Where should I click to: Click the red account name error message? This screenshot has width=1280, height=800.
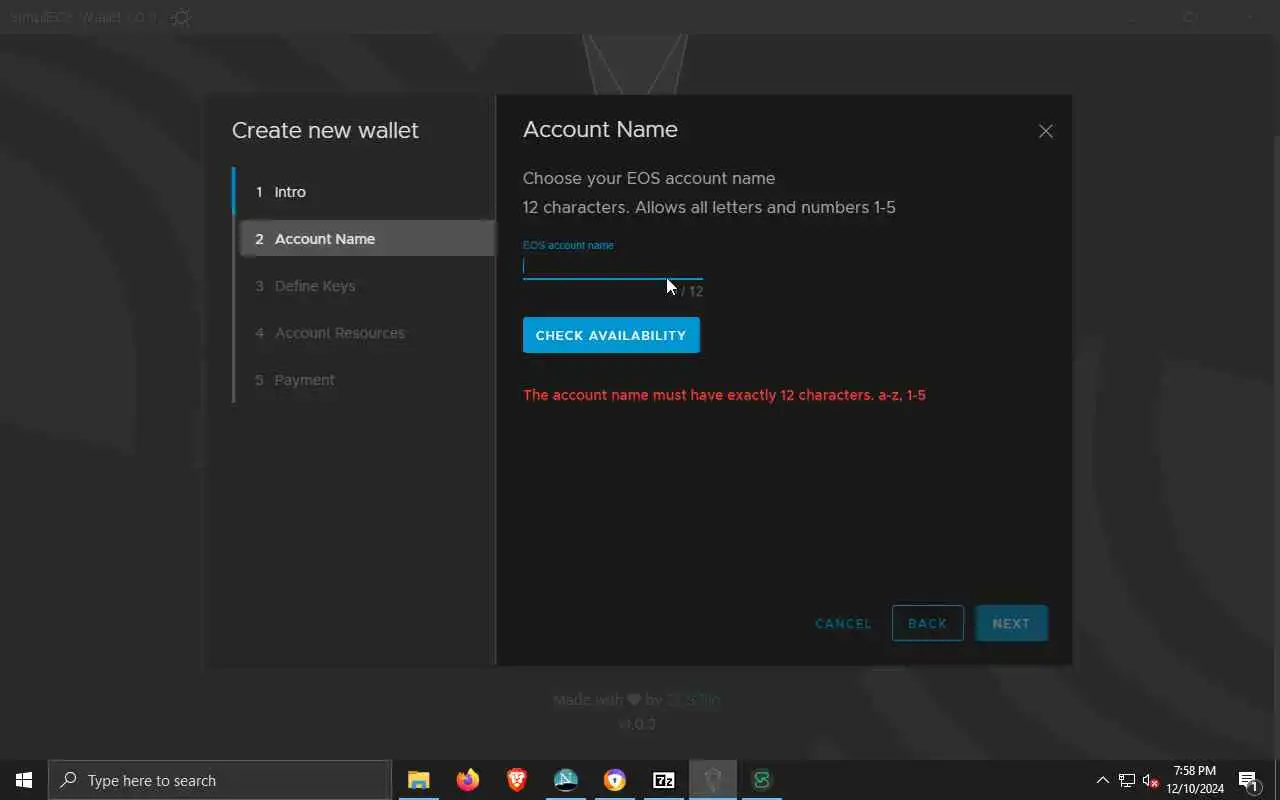coord(724,395)
